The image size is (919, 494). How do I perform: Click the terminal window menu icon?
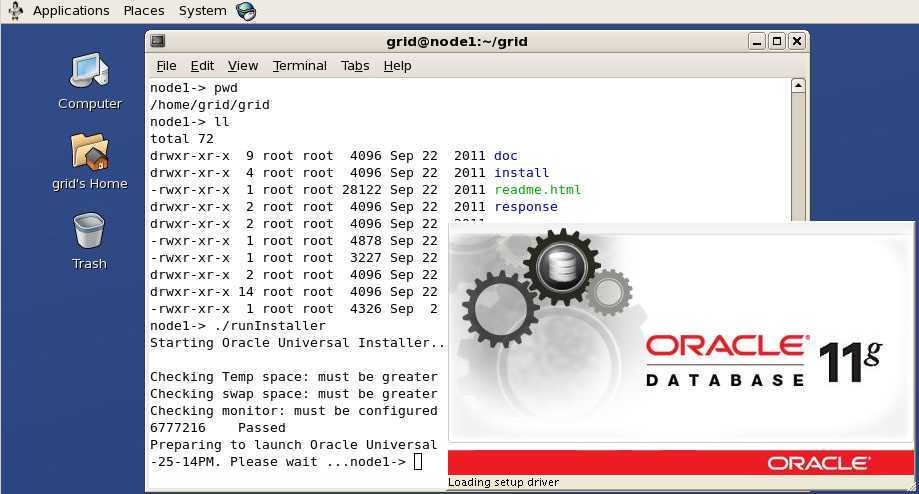pos(158,41)
